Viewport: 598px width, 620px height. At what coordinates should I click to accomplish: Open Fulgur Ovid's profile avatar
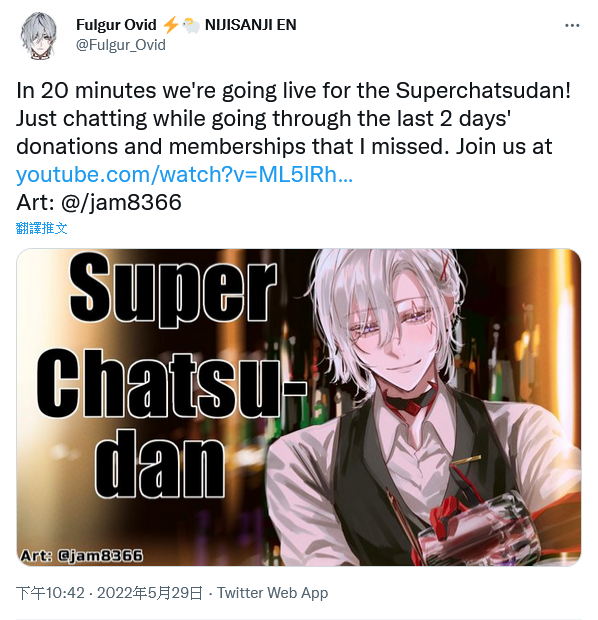pos(38,36)
